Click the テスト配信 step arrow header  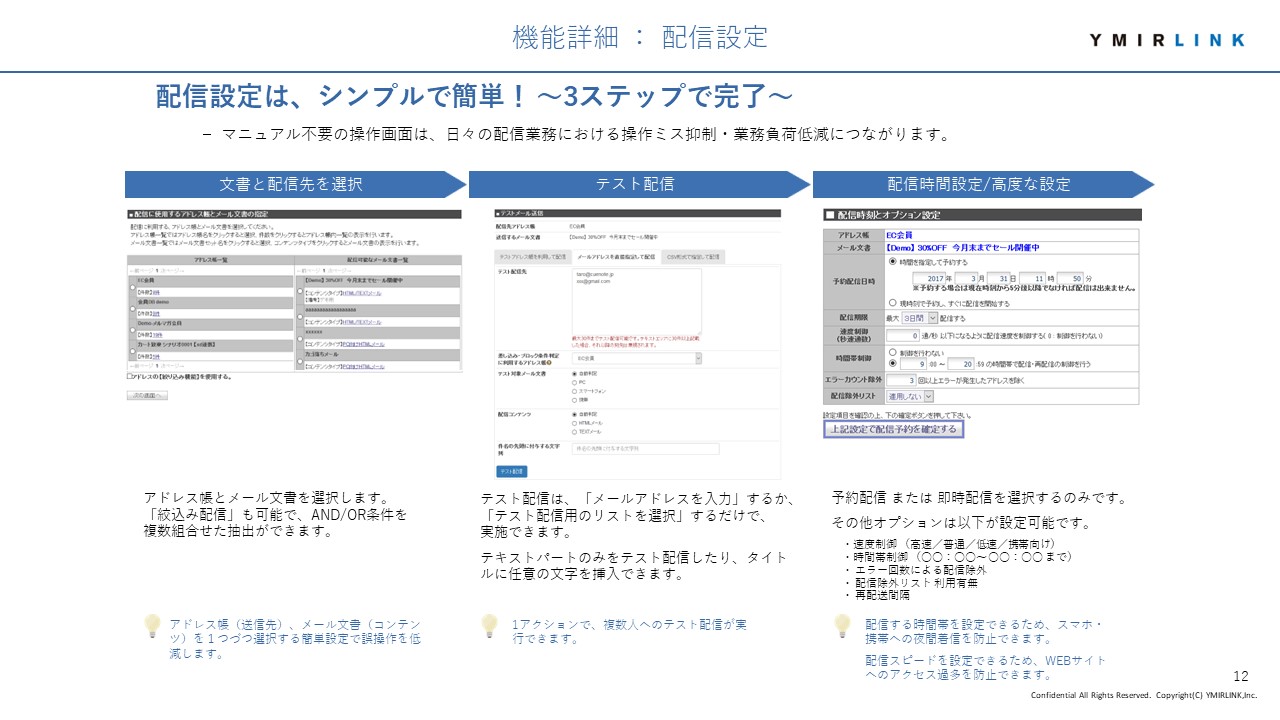point(639,184)
